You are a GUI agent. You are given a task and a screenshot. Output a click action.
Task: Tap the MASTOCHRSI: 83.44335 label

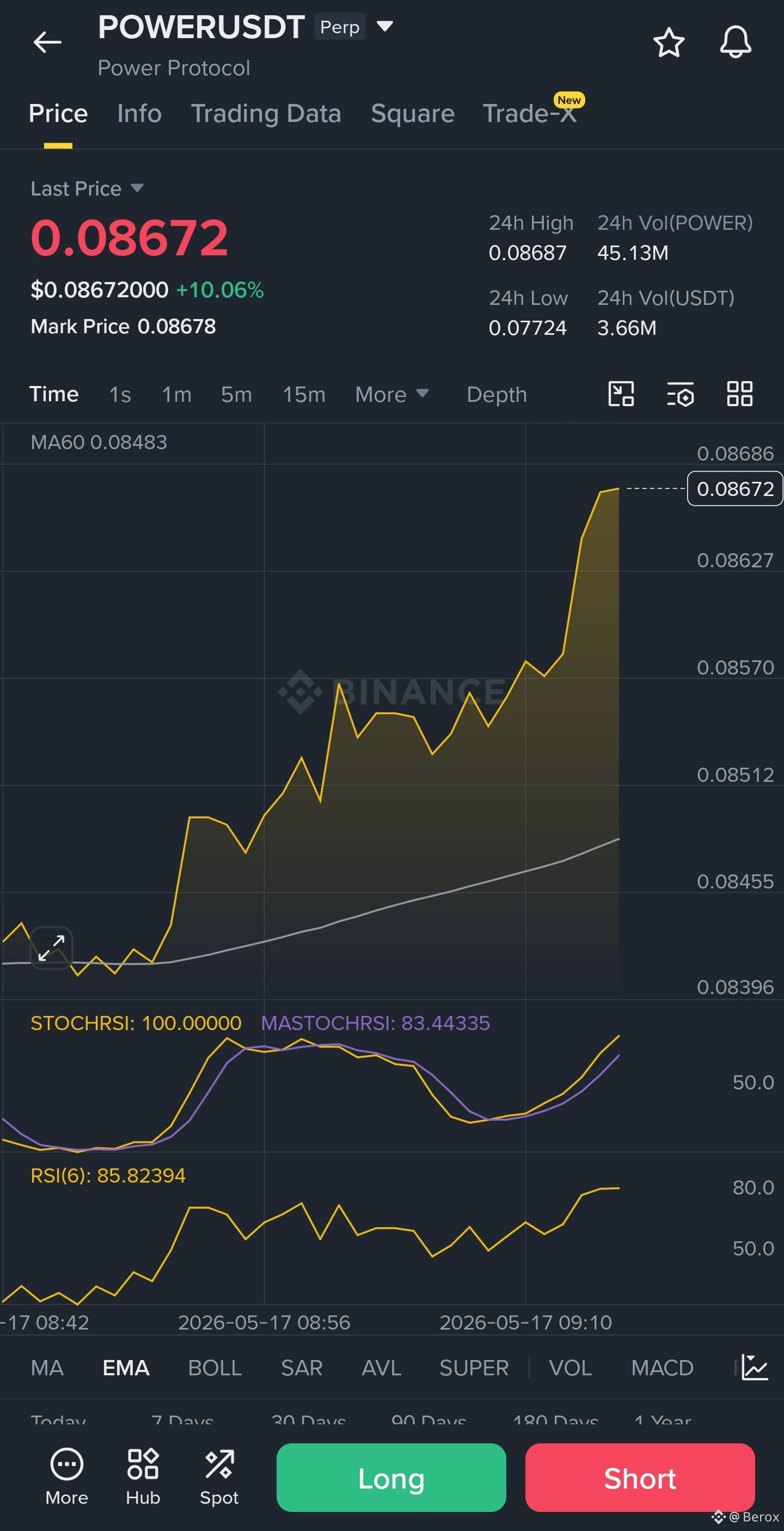pos(376,1023)
